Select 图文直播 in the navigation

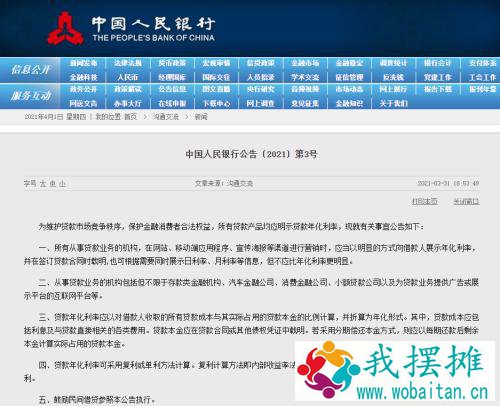[216, 89]
